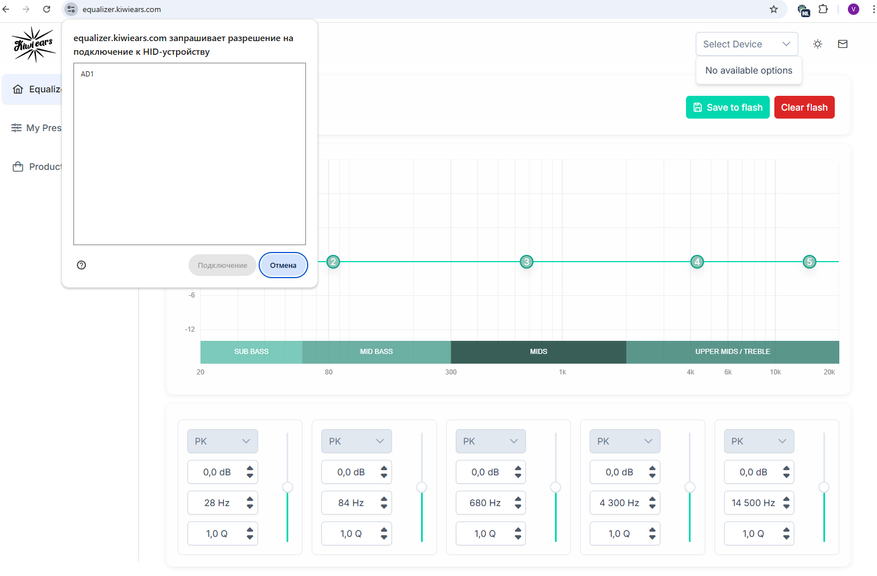Click the Clear flash button
This screenshot has height=576, width=877.
click(x=804, y=107)
